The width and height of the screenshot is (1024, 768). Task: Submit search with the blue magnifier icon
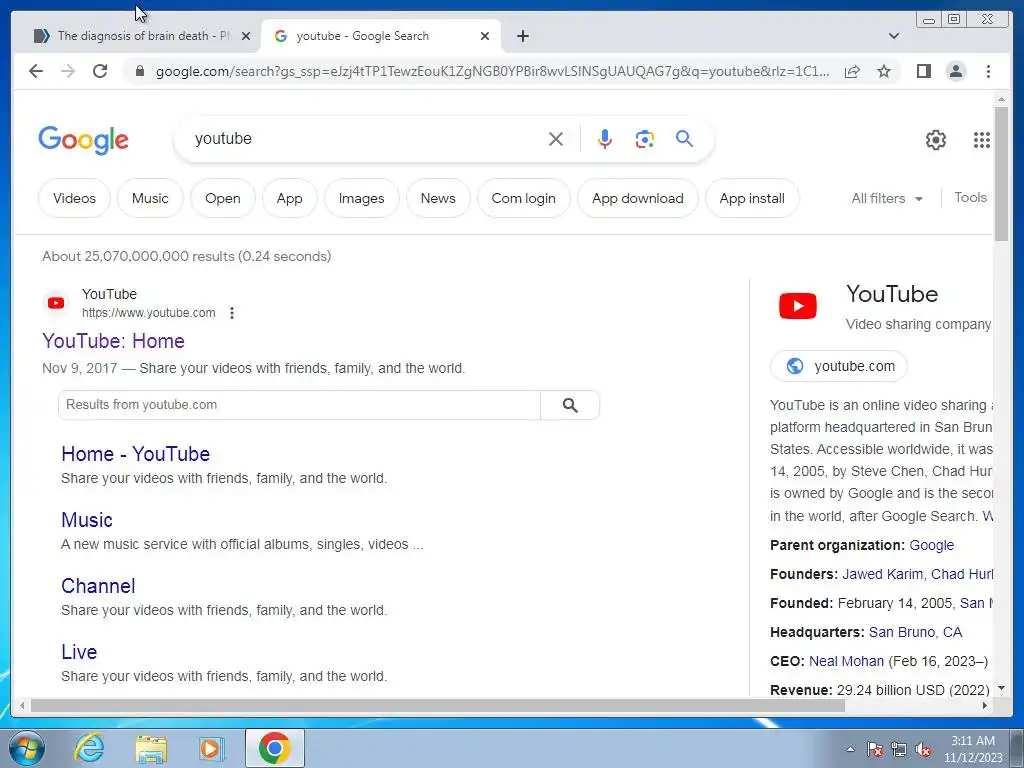pos(684,138)
